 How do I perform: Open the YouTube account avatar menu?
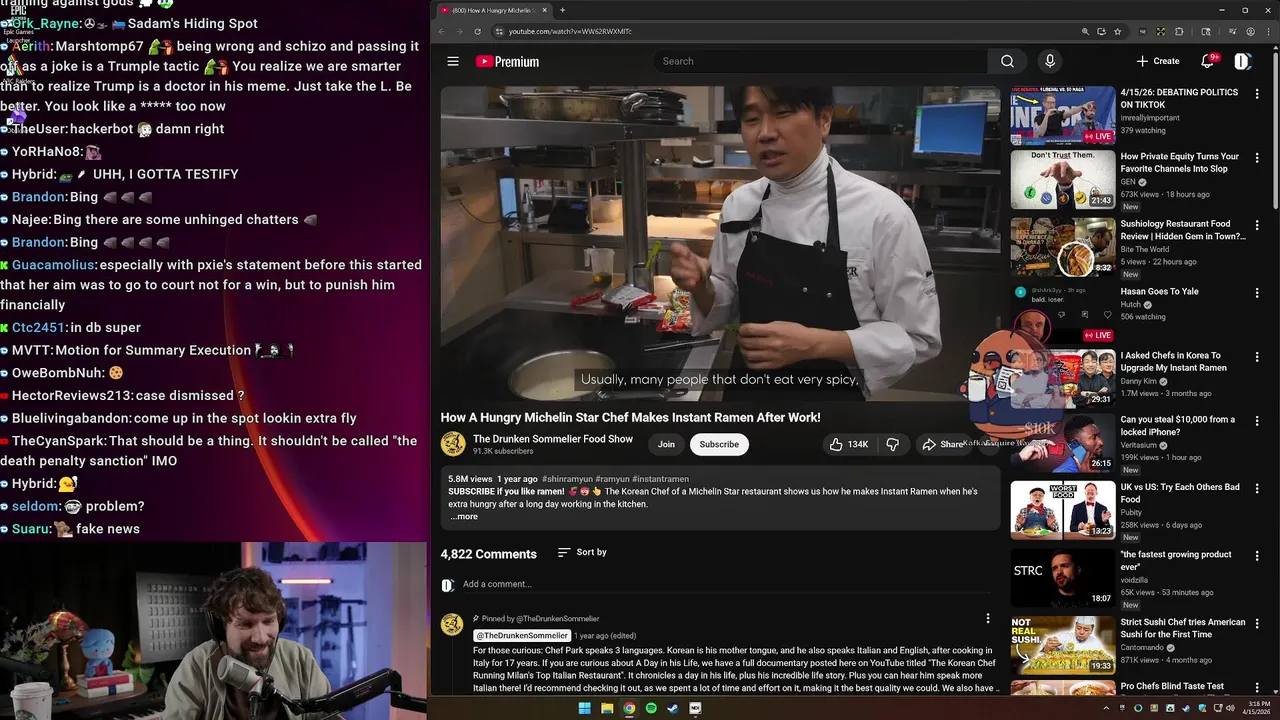(1242, 61)
